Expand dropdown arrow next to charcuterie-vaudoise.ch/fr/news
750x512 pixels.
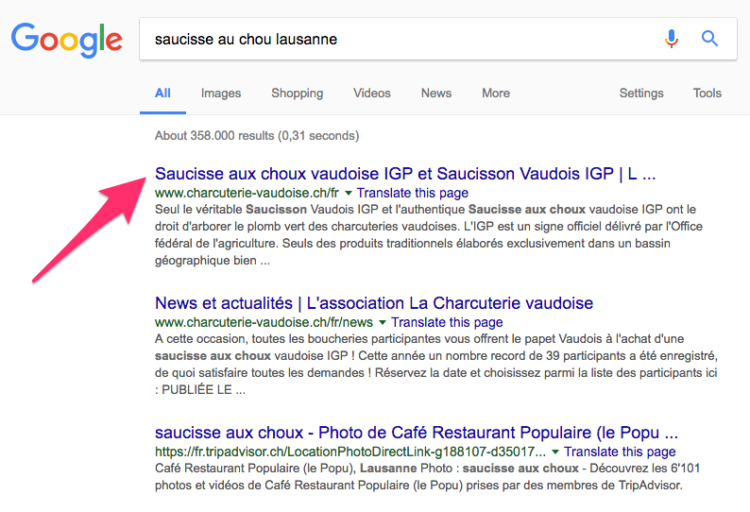coord(382,323)
